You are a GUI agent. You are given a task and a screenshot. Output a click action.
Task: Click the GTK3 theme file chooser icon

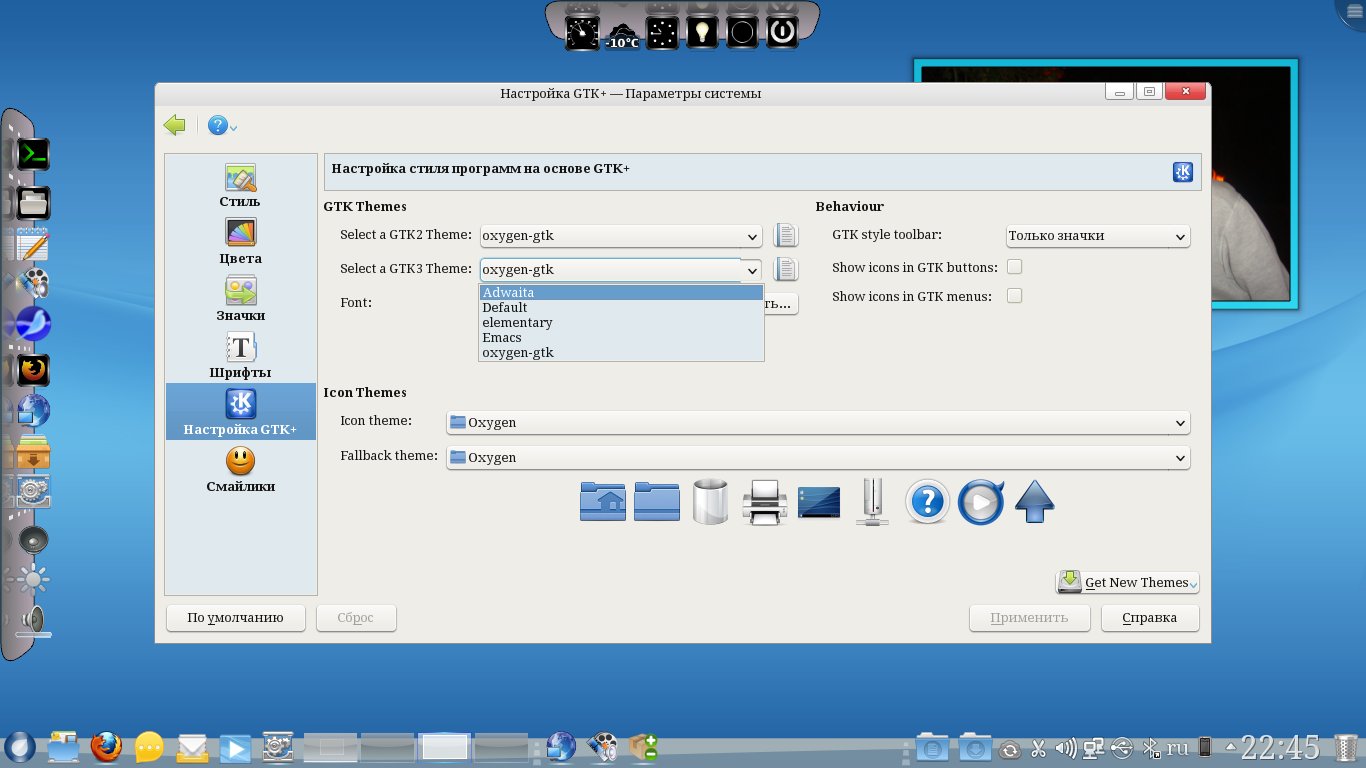[786, 269]
